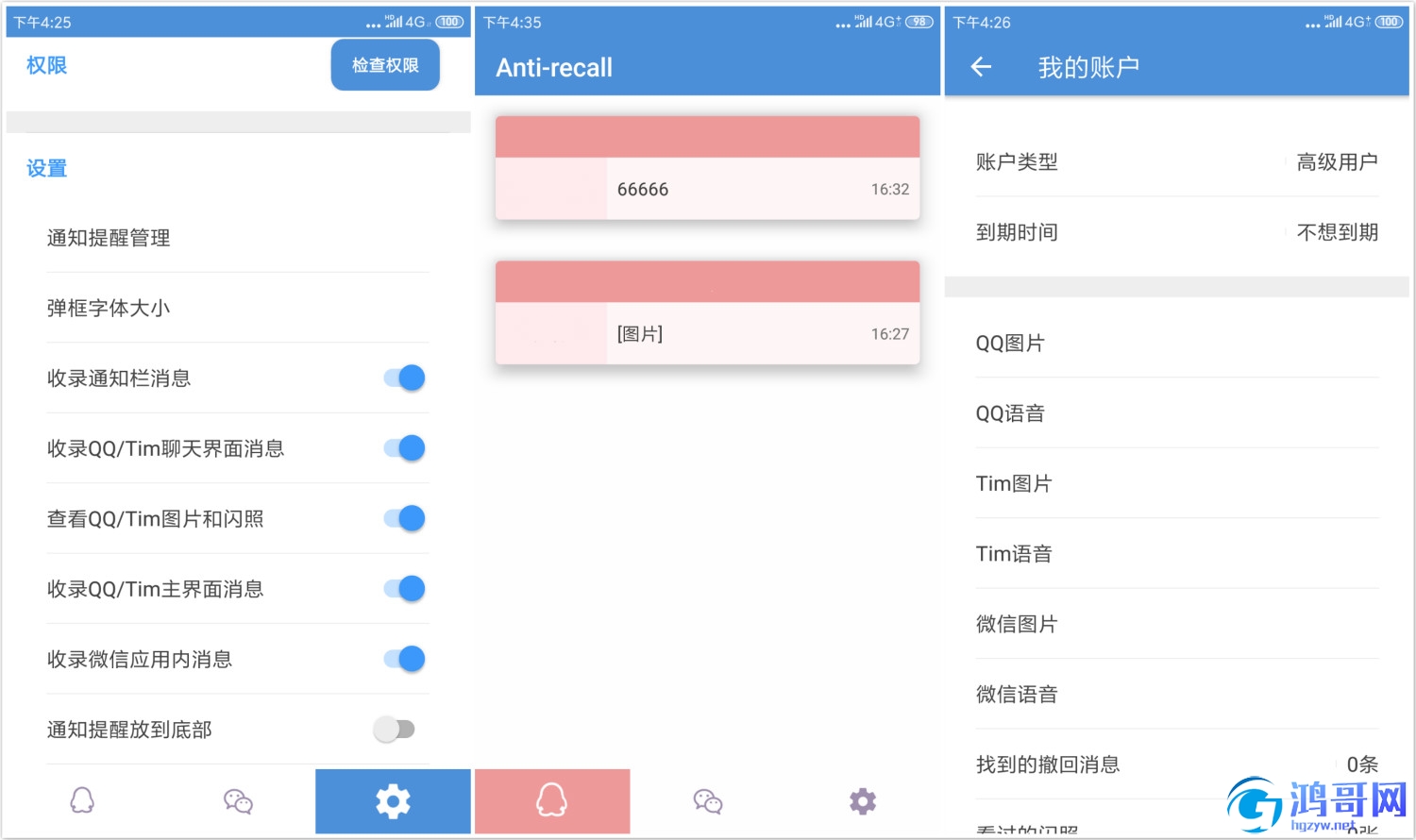Disable 查看QQ/Tim图片和闪照 switch
Screen dimensions: 1416x840
click(x=404, y=518)
